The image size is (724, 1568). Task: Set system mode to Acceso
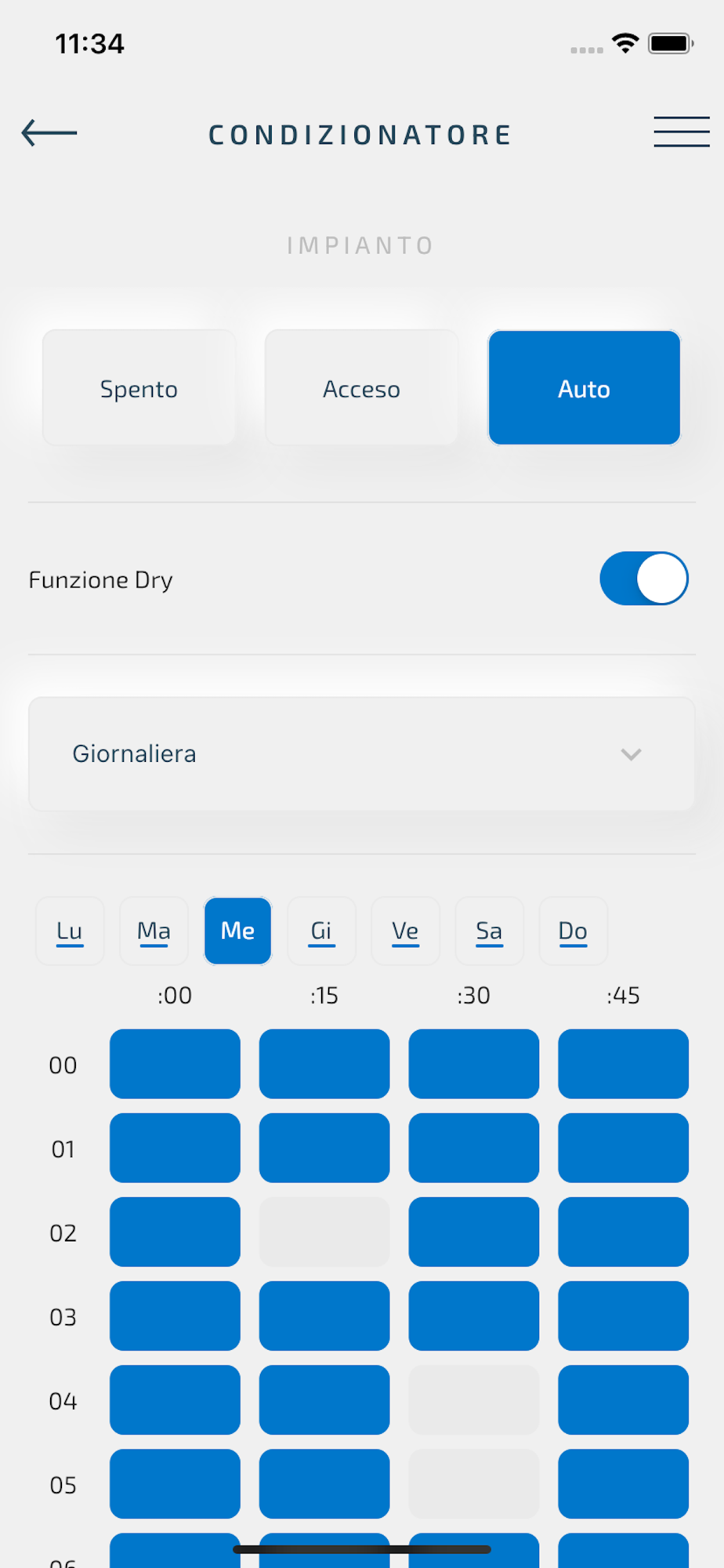pyautogui.click(x=361, y=388)
